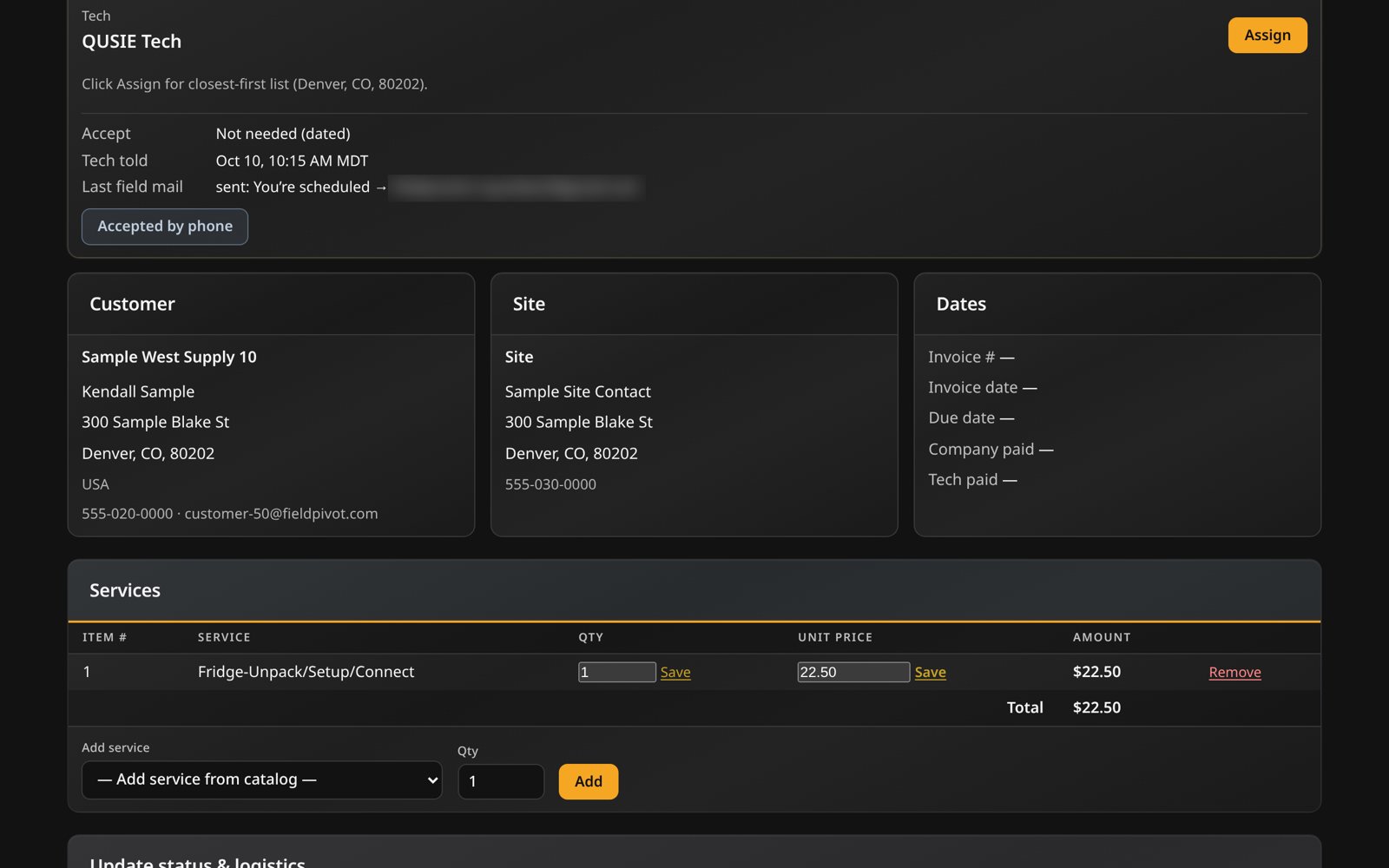The image size is (1389, 868).
Task: Remove the Fridge-Unpack/Setup/Connect service
Action: click(x=1234, y=672)
